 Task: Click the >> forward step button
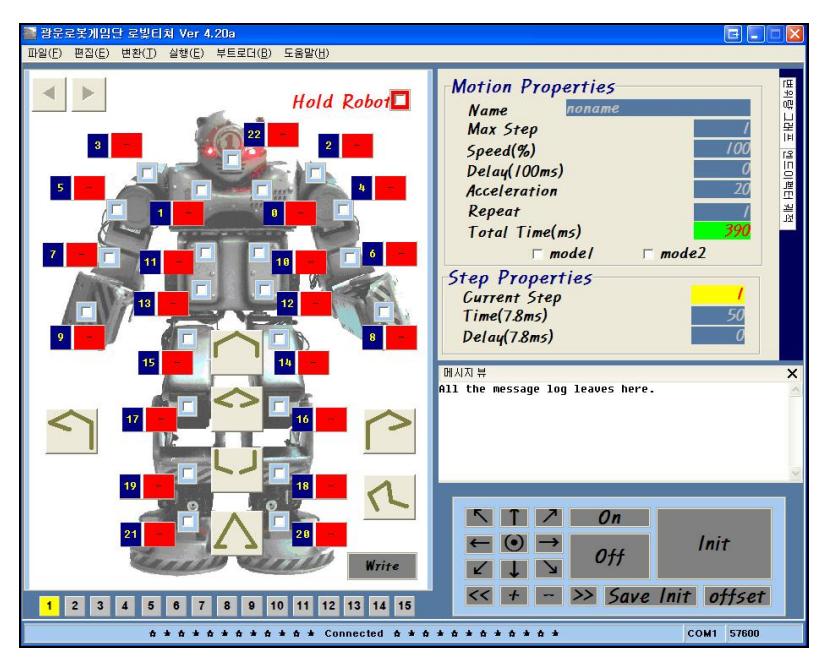(x=583, y=596)
